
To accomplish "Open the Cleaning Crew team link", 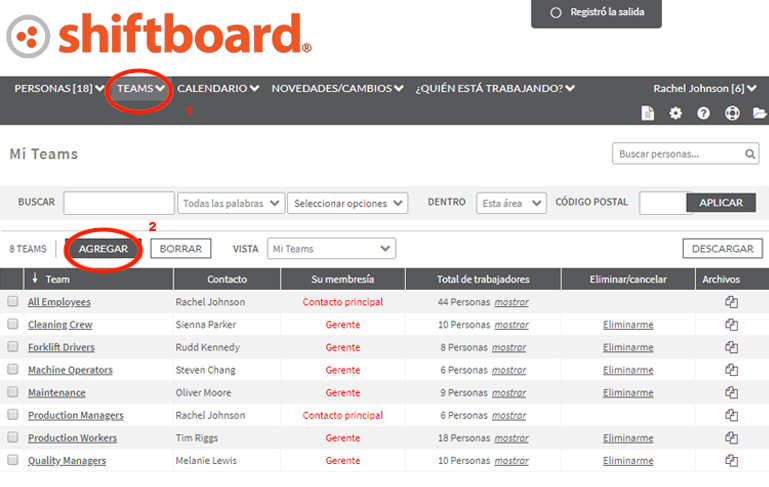I will (60, 325).
